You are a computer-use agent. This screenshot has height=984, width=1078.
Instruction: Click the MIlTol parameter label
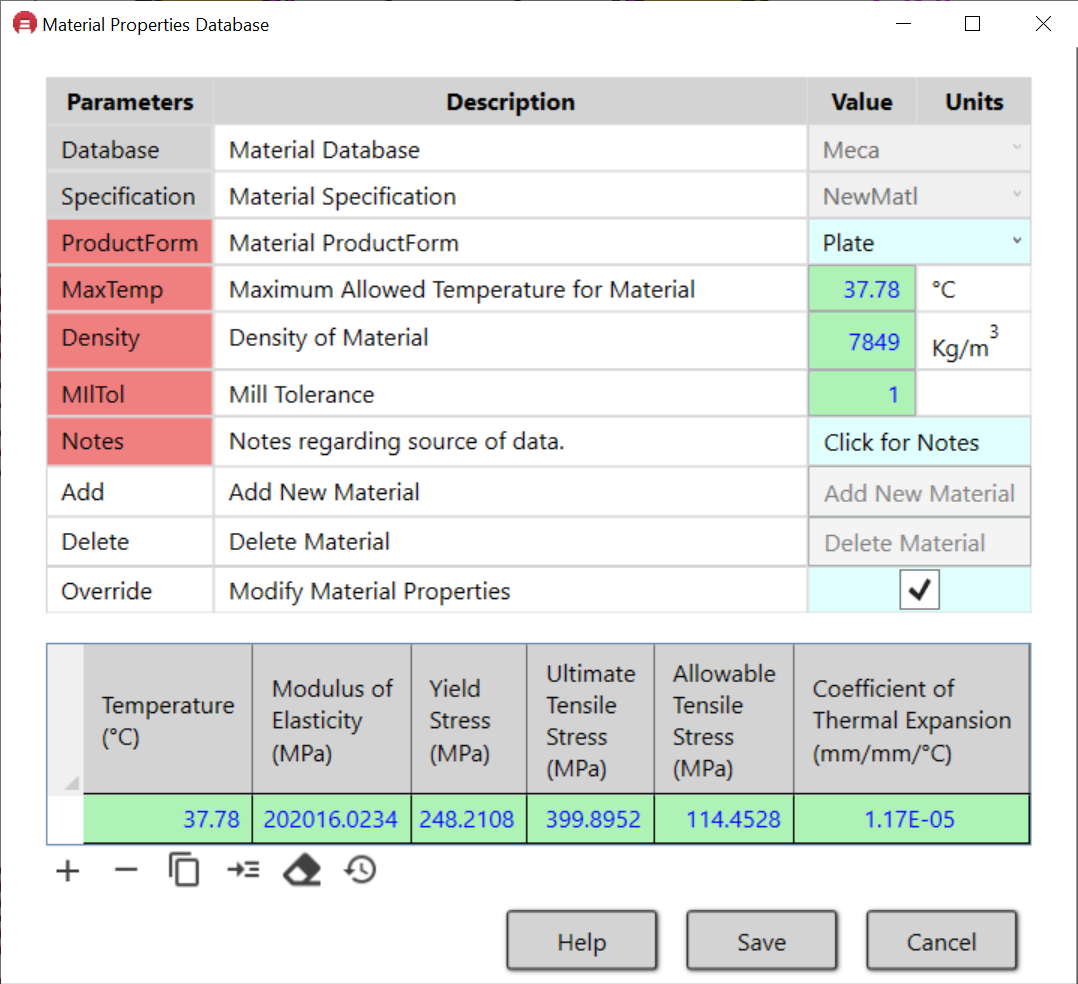pos(129,394)
